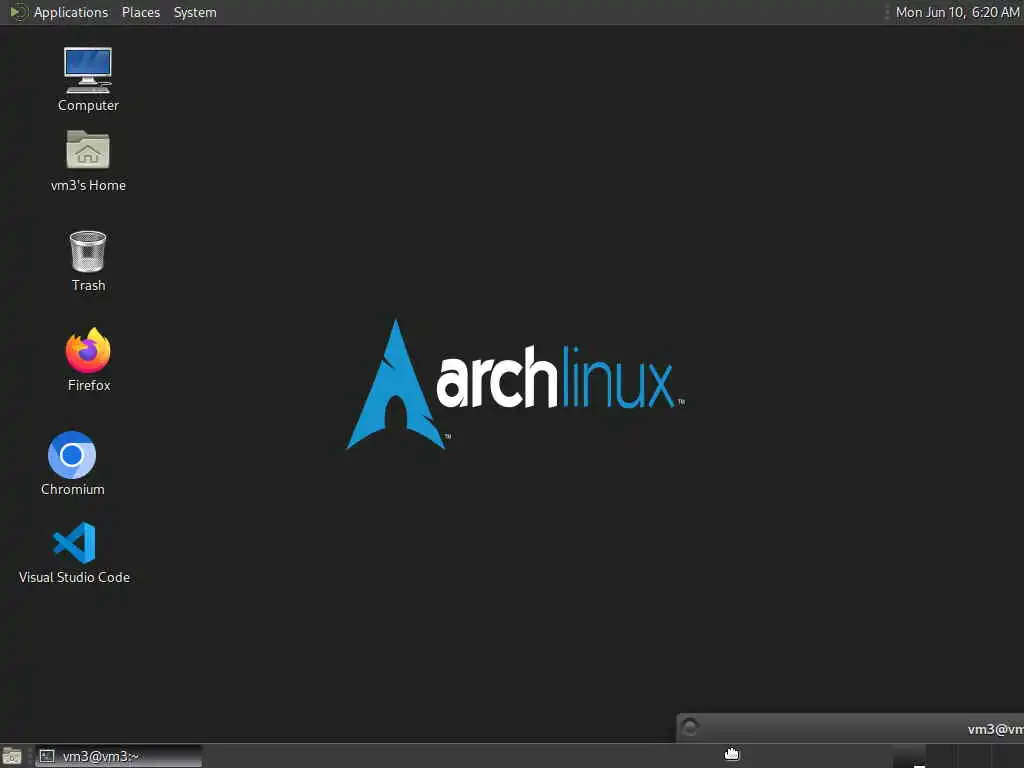Open the Applications menu
This screenshot has width=1024, height=768.
(59, 12)
